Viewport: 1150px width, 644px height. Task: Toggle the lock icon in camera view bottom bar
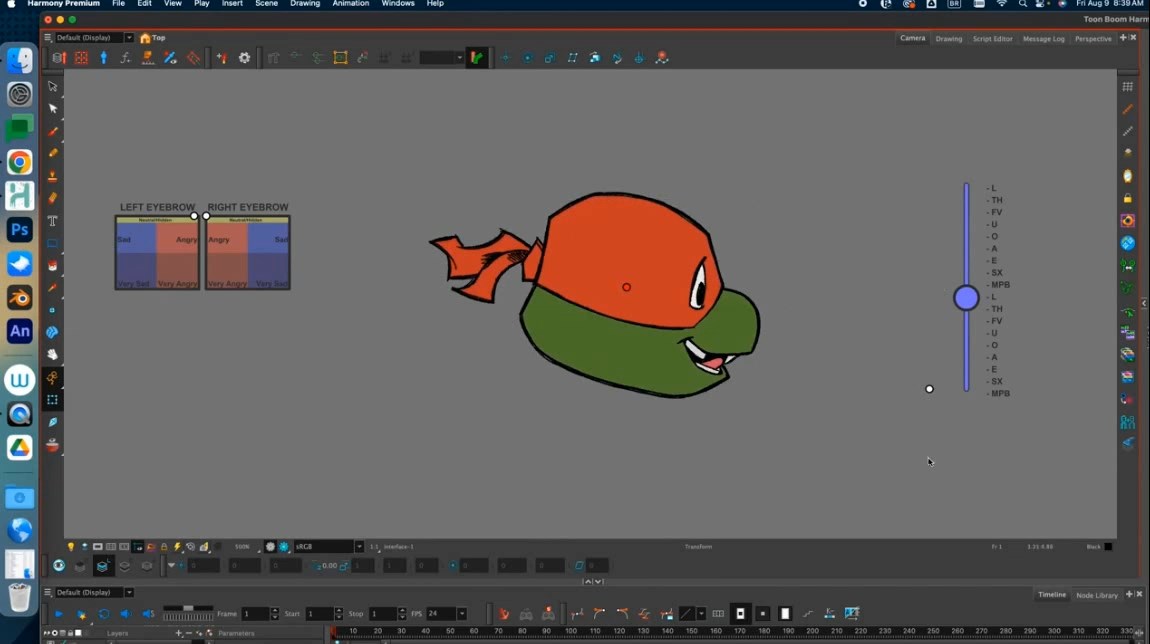tap(164, 546)
